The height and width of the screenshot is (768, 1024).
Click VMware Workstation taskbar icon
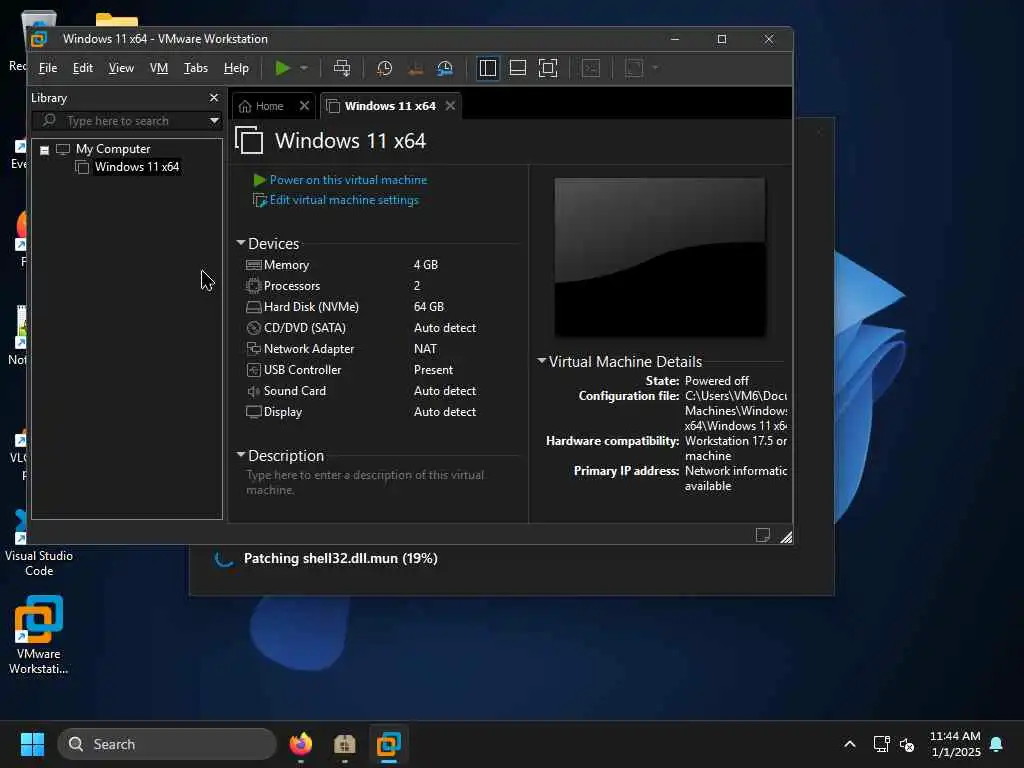389,744
